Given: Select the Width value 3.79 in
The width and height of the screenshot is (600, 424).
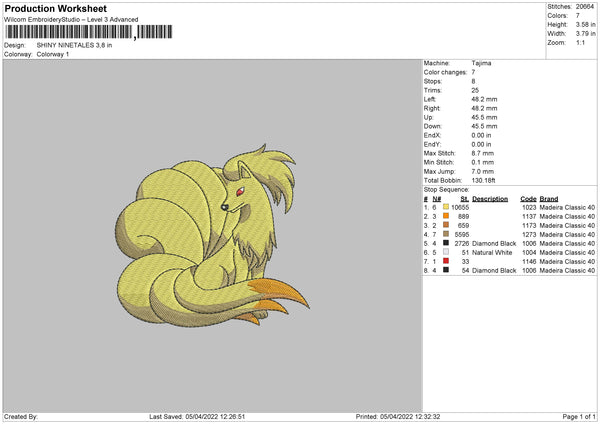Looking at the screenshot, I should 585,34.
